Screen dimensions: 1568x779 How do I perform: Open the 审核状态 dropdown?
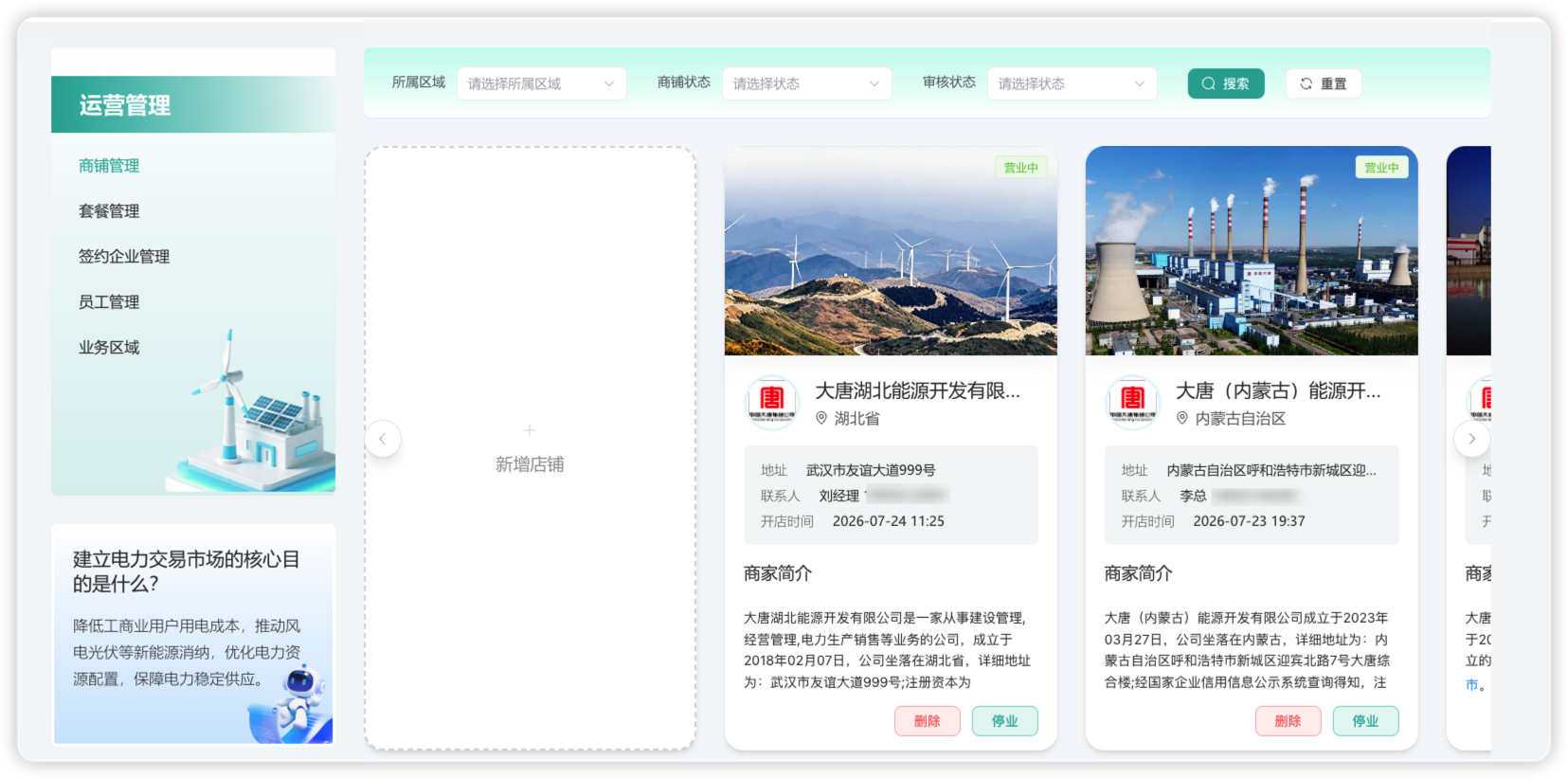point(1072,83)
